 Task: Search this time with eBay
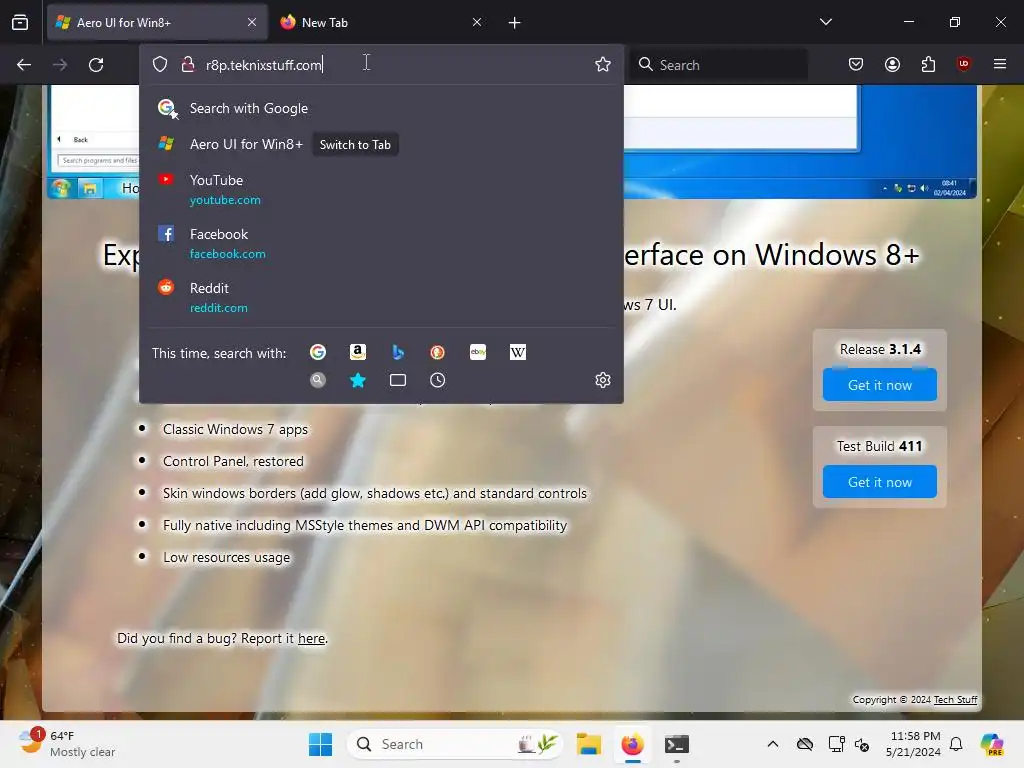tap(478, 353)
